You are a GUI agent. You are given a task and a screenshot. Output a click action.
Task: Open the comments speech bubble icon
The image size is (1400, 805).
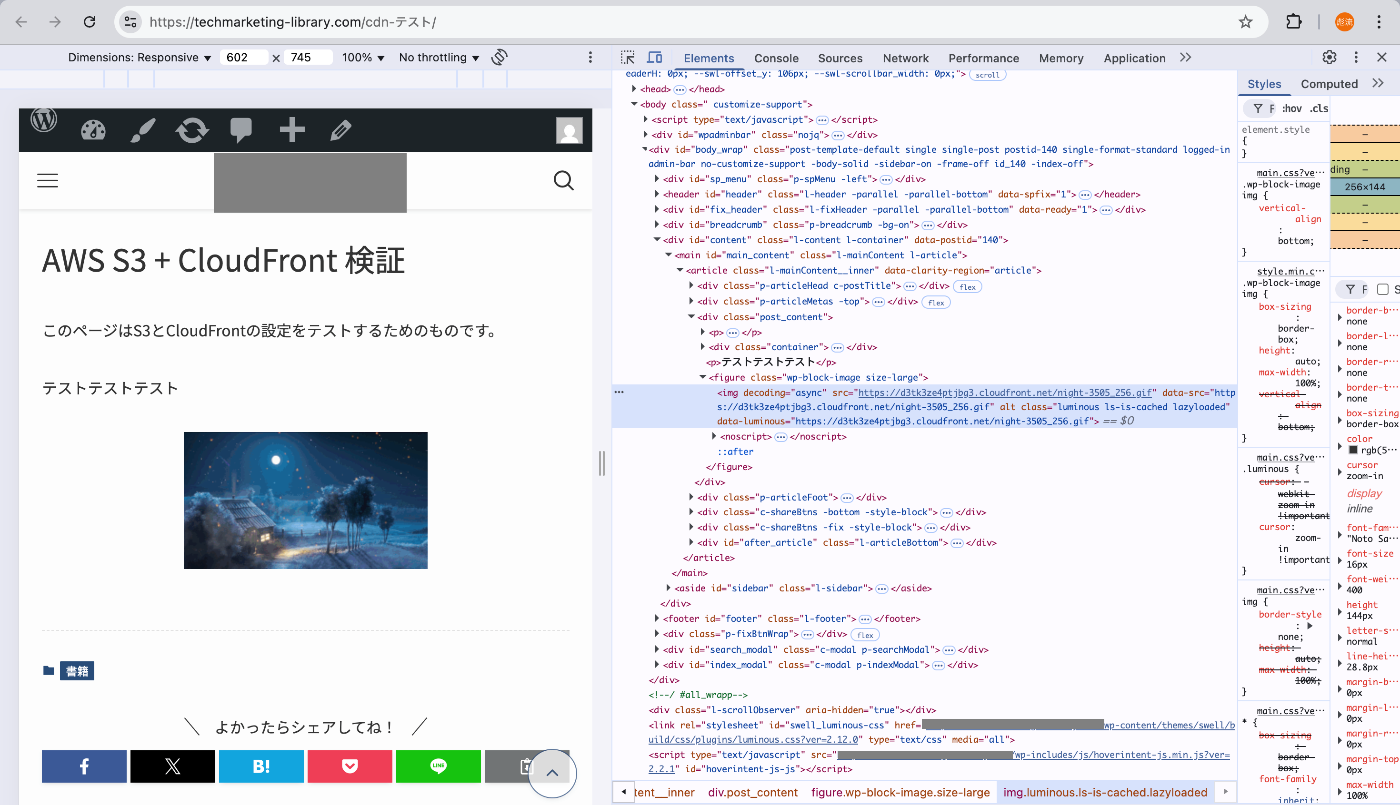[x=241, y=130]
